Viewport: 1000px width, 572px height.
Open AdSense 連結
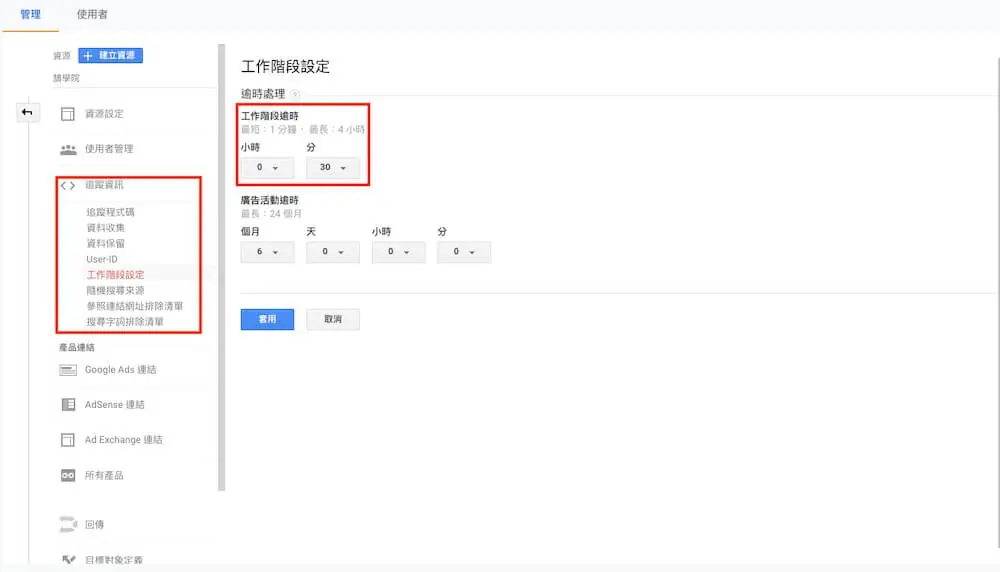click(x=115, y=405)
